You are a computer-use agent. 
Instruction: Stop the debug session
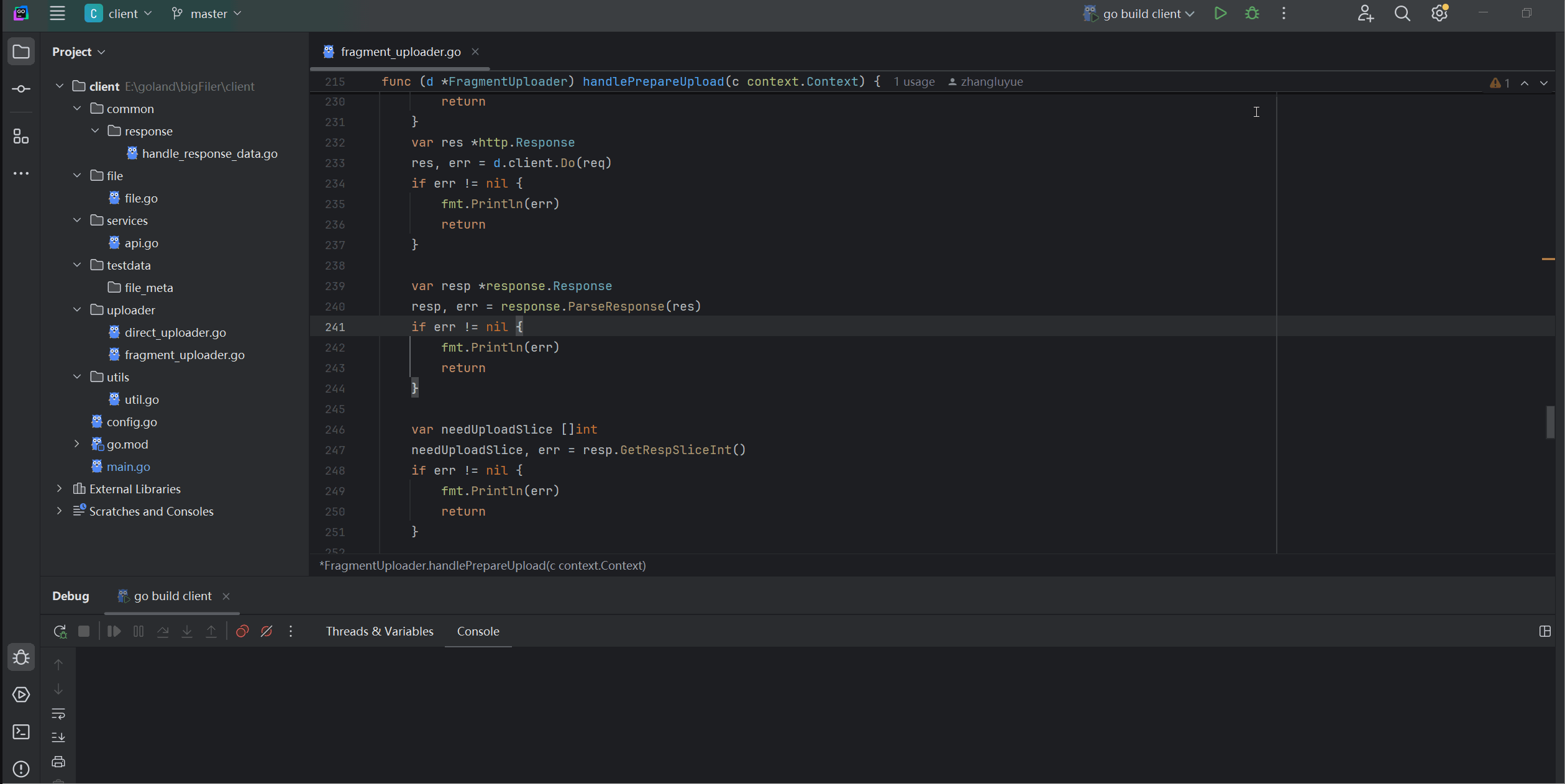[x=84, y=631]
